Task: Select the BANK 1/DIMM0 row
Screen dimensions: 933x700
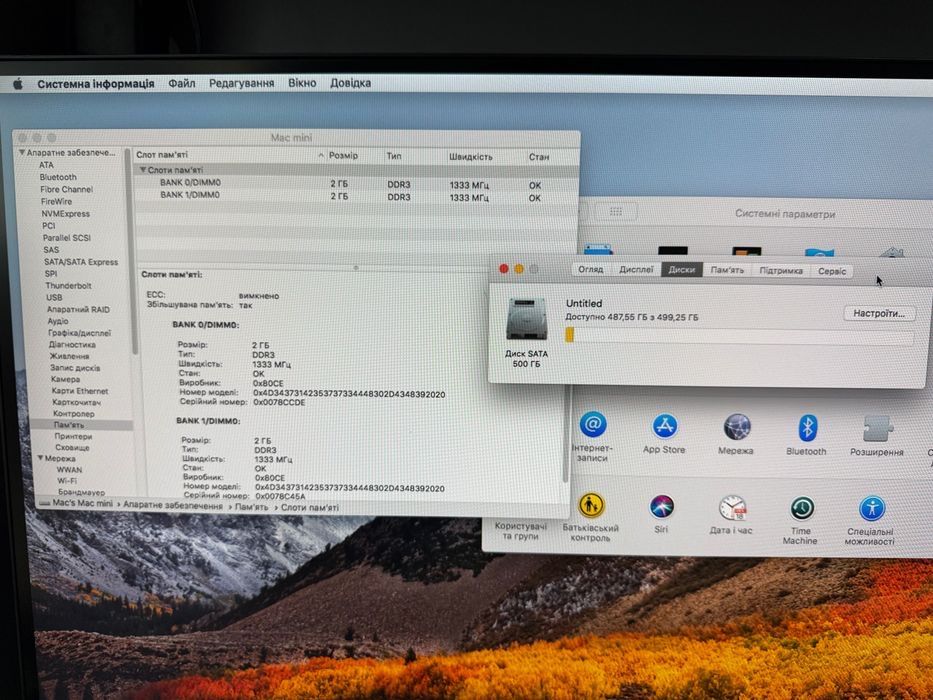Action: coord(356,196)
